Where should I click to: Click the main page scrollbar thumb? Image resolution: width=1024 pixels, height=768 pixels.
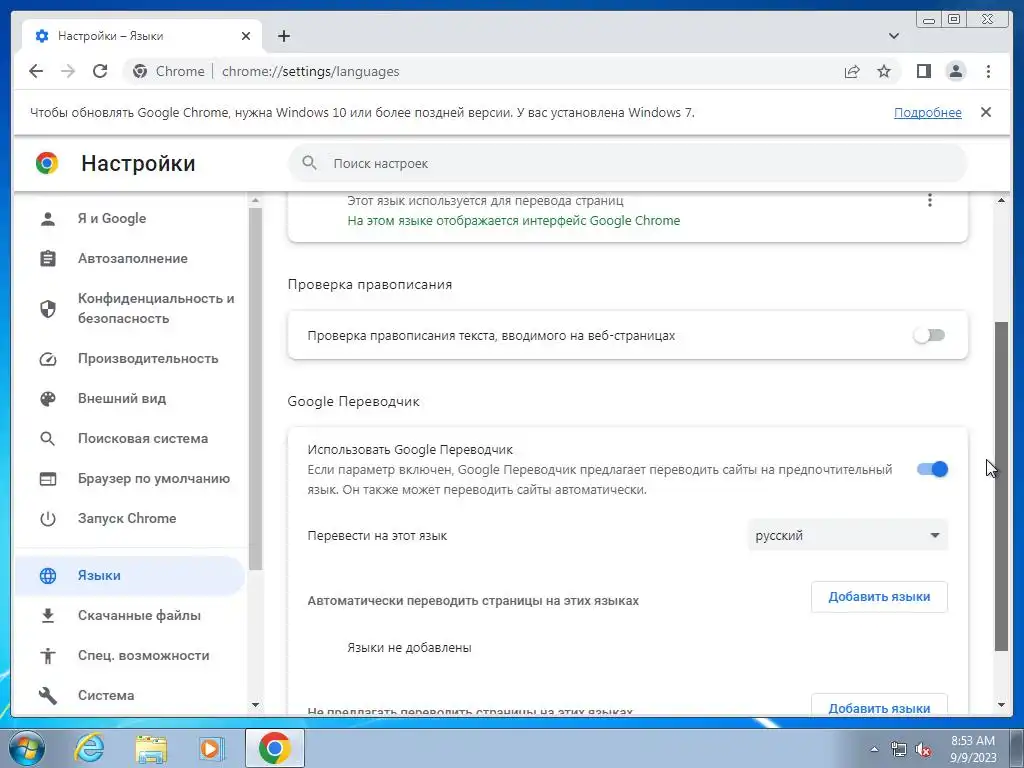1001,486
